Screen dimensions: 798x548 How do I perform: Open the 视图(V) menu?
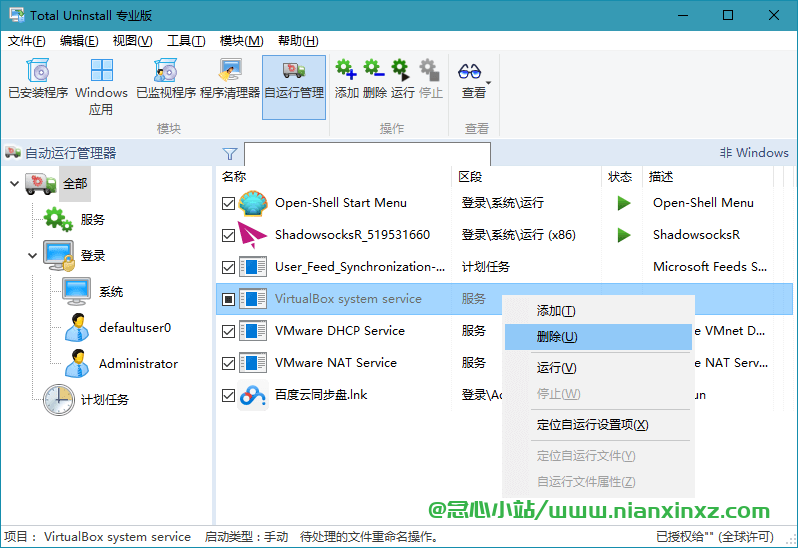pyautogui.click(x=132, y=41)
